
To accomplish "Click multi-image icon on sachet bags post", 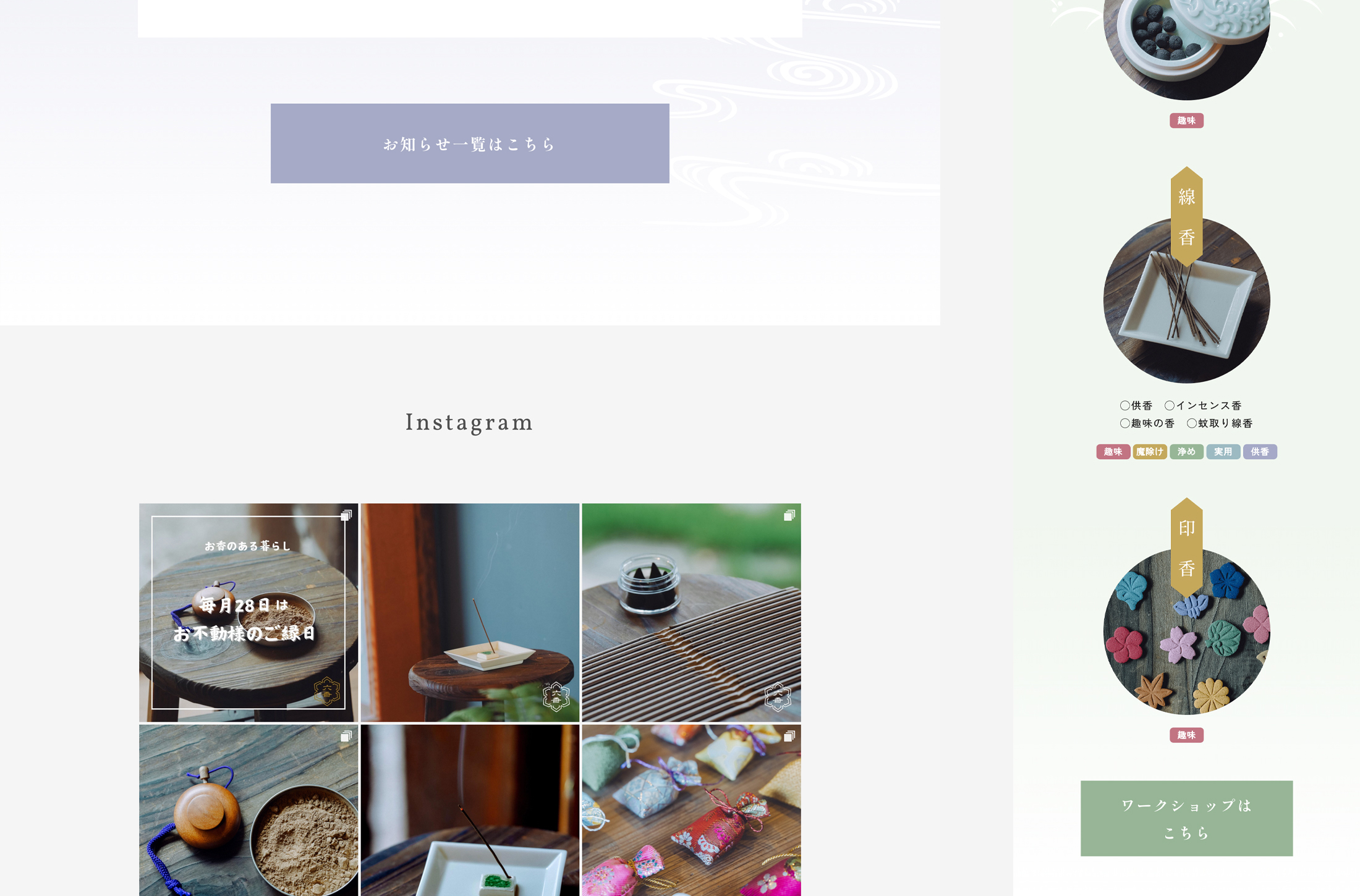I will (x=789, y=736).
